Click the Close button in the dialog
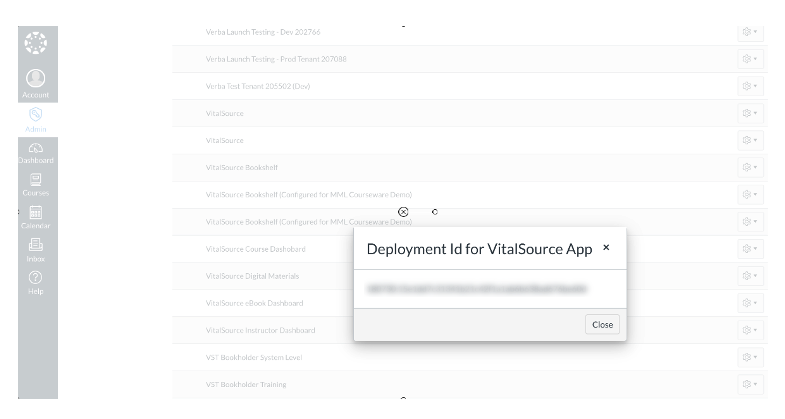785x419 pixels. (602, 324)
